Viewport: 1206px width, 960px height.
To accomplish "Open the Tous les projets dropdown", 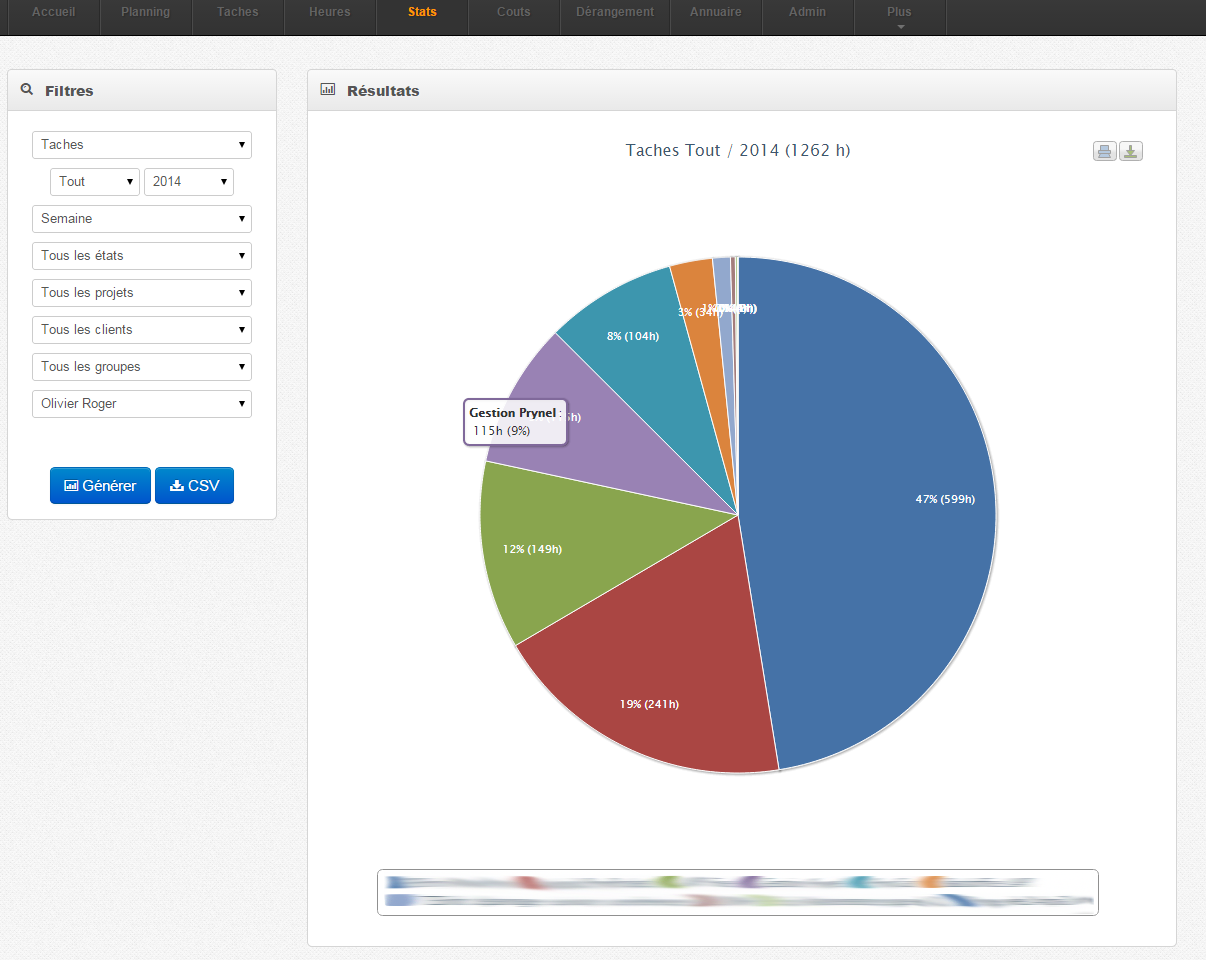I will pyautogui.click(x=142, y=293).
